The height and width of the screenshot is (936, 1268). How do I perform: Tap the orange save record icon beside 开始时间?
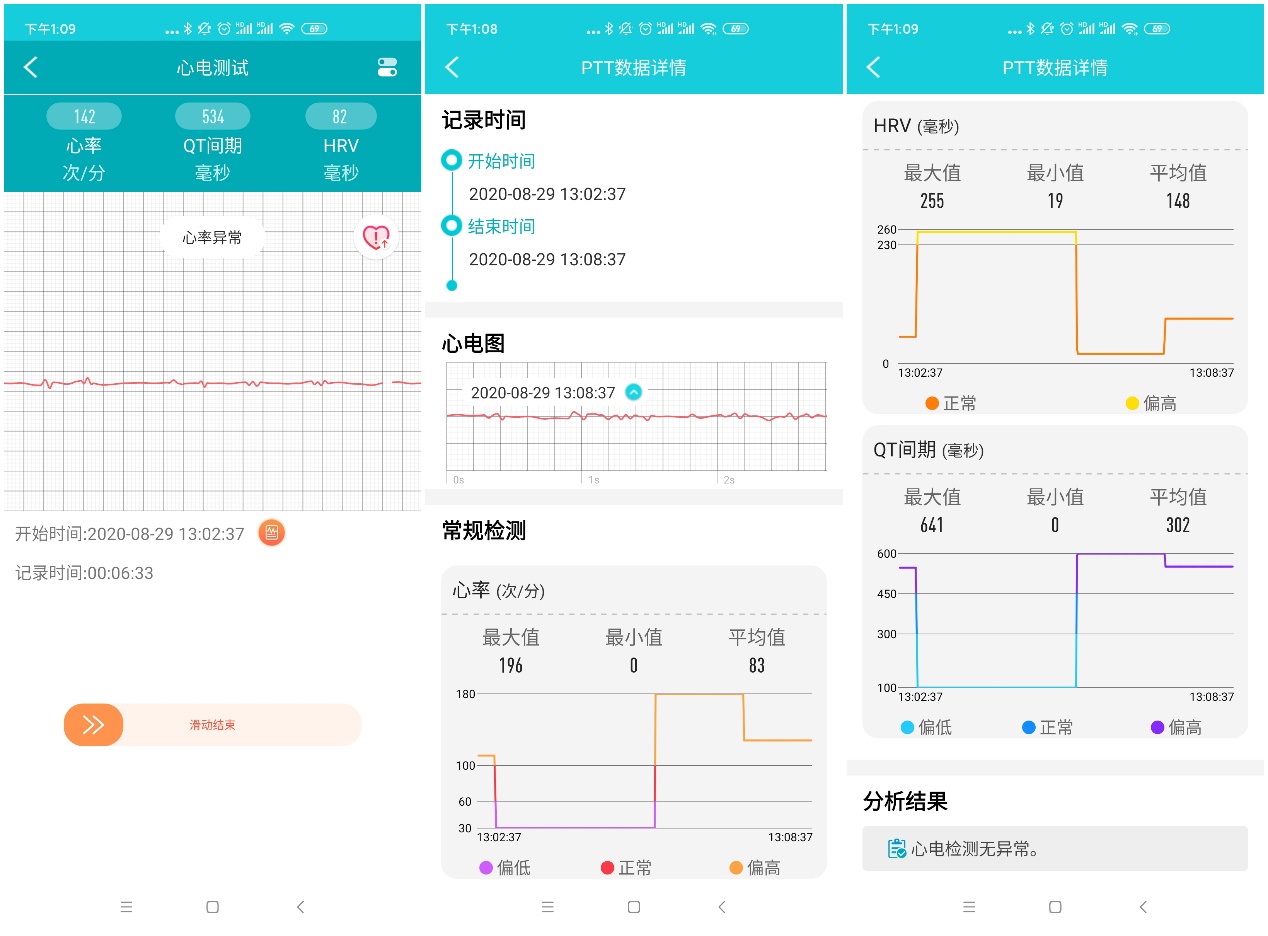[272, 533]
